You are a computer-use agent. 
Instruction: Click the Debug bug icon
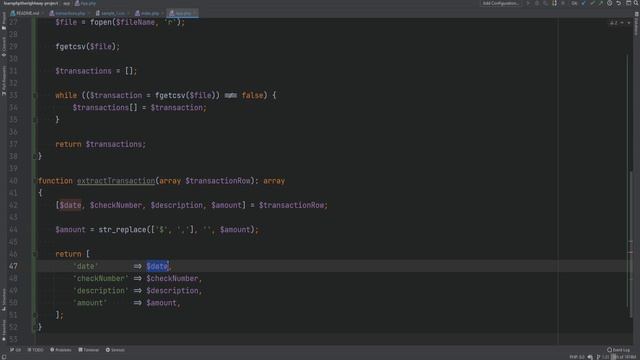[x=537, y=3]
